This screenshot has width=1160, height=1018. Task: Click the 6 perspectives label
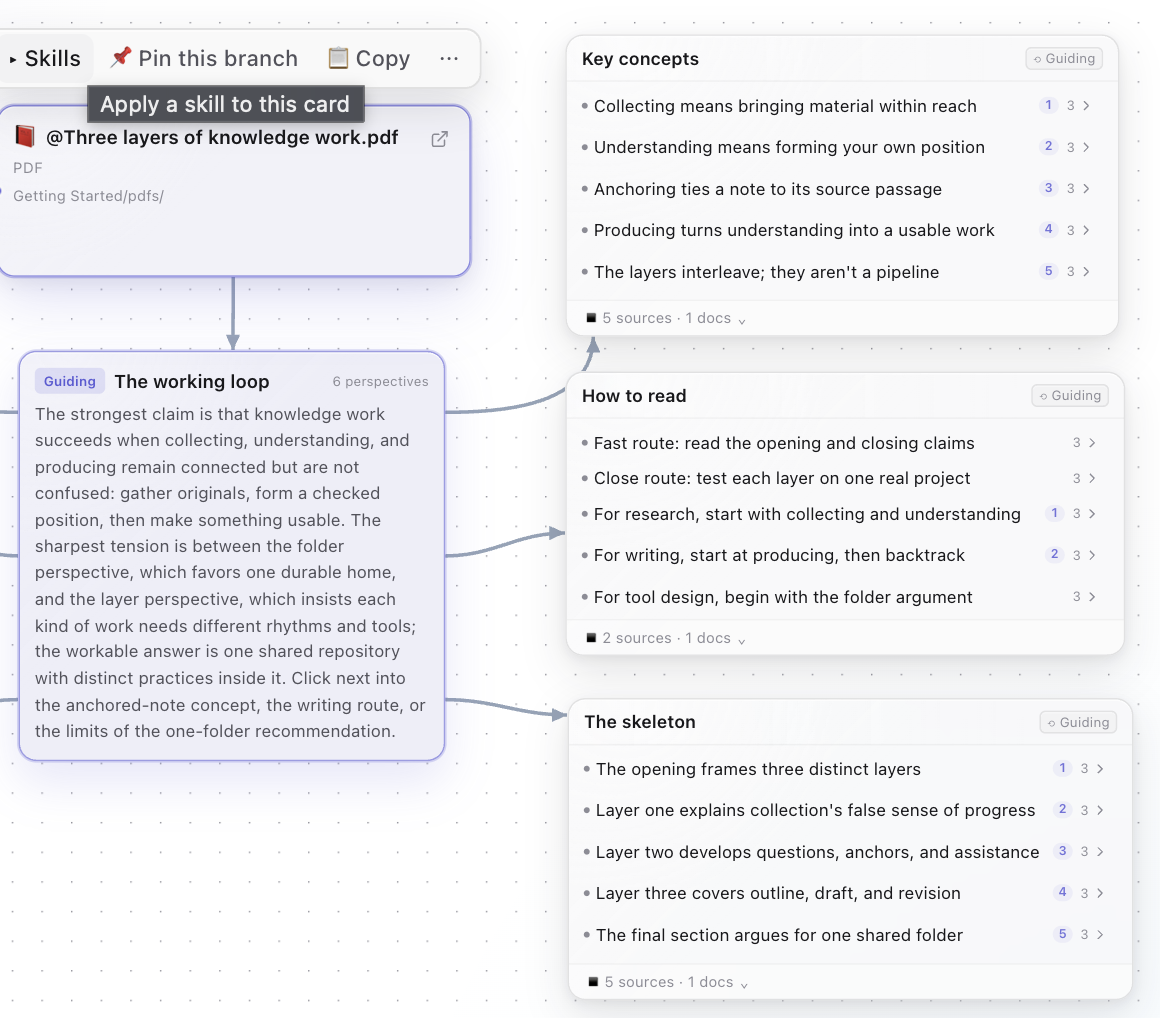(x=380, y=381)
